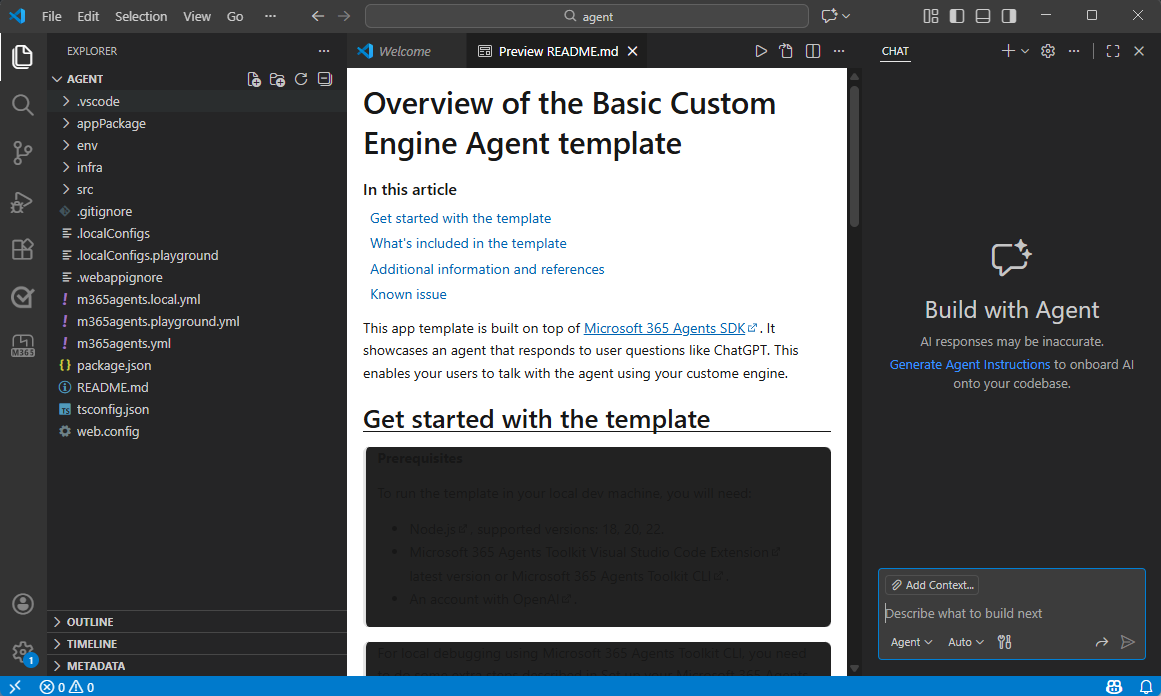This screenshot has height=696, width=1161.
Task: Open the Edit menu
Action: tap(88, 16)
